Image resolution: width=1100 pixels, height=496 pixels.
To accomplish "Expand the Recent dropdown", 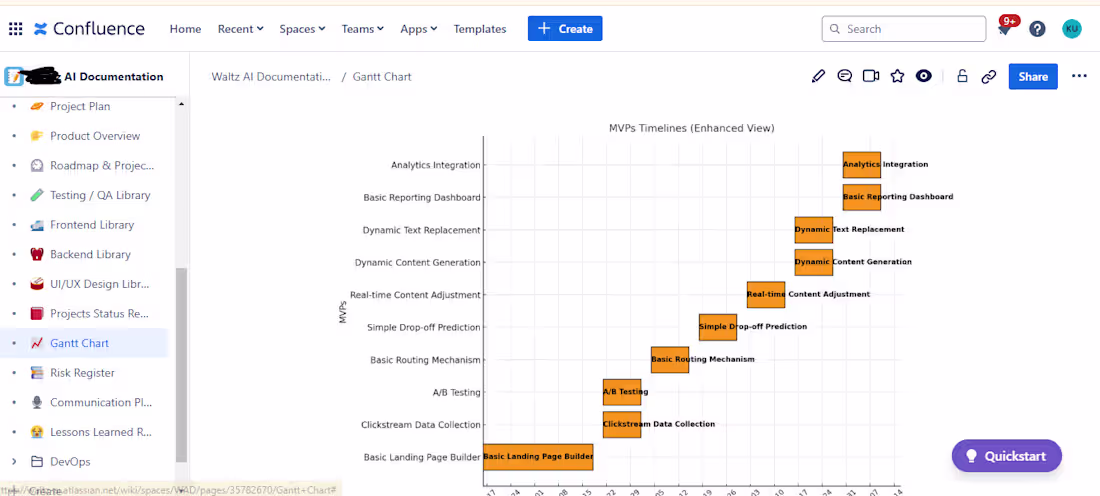I will [240, 29].
